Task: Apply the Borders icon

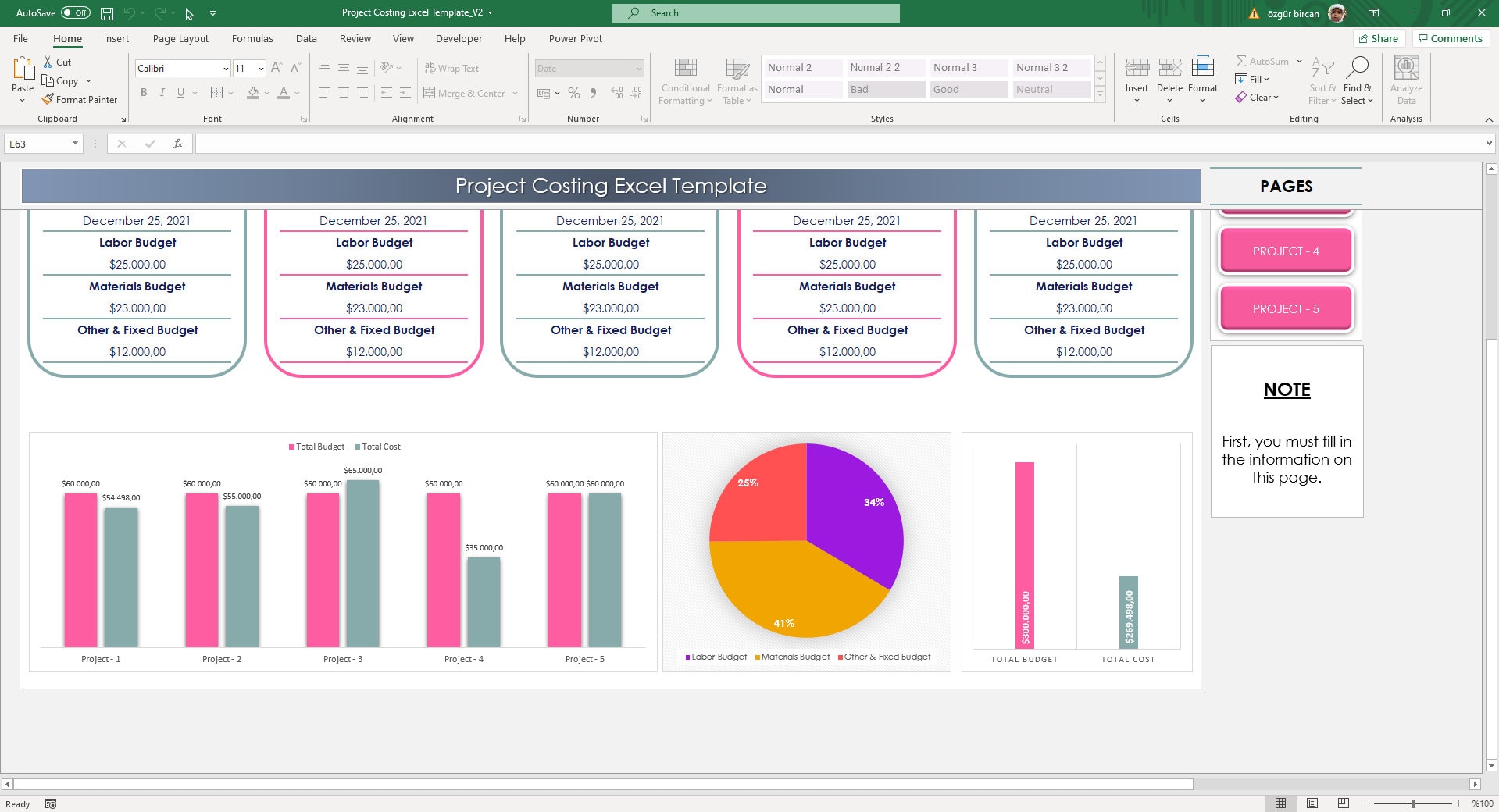Action: pyautogui.click(x=217, y=93)
